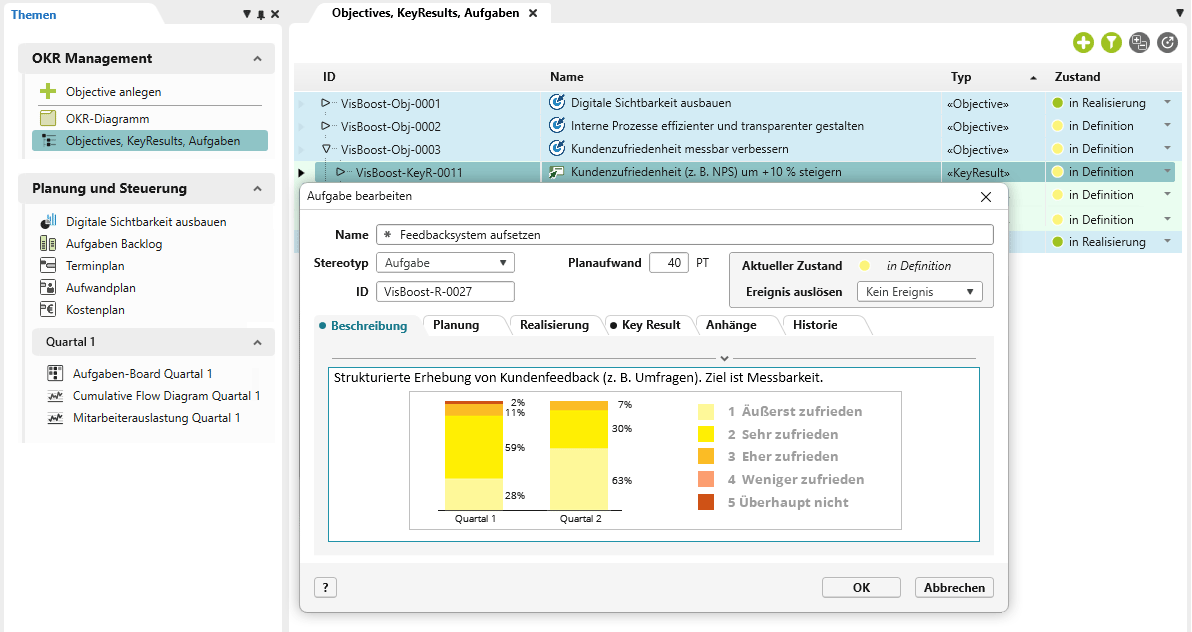
Task: Expand the VisBoost-Obj-0001 tree row
Action: point(325,103)
